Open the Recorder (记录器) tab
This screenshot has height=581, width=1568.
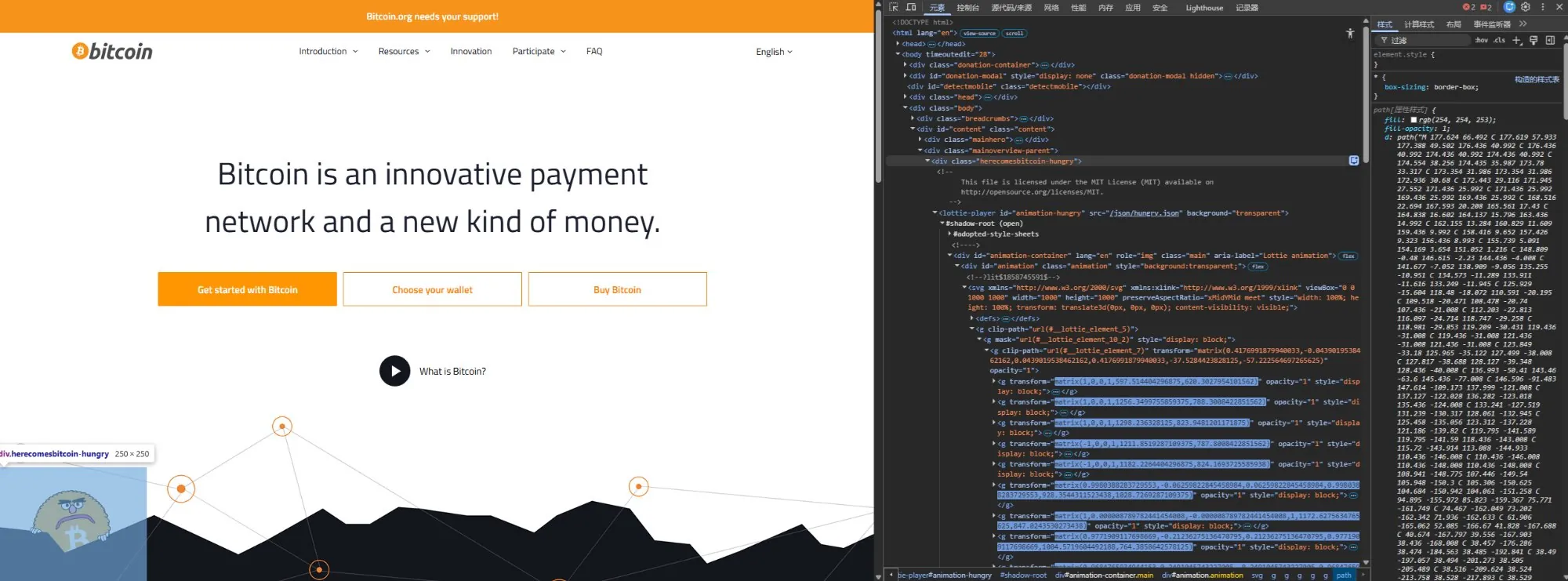click(1247, 8)
